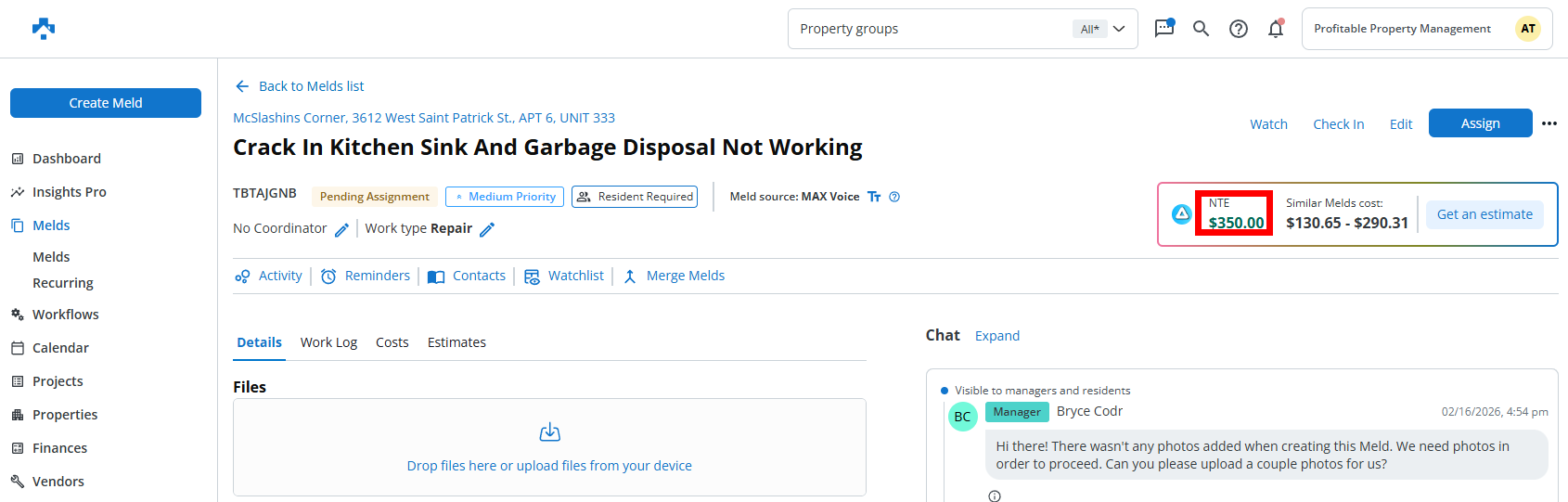Click the three-dot more options menu
Image resolution: width=1568 pixels, height=502 pixels.
tap(1549, 123)
